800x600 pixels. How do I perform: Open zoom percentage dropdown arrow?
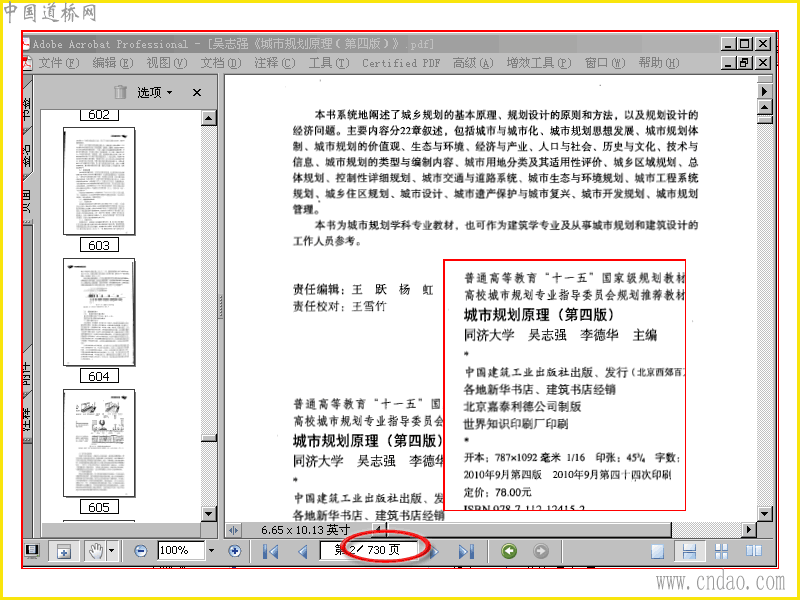[x=211, y=551]
